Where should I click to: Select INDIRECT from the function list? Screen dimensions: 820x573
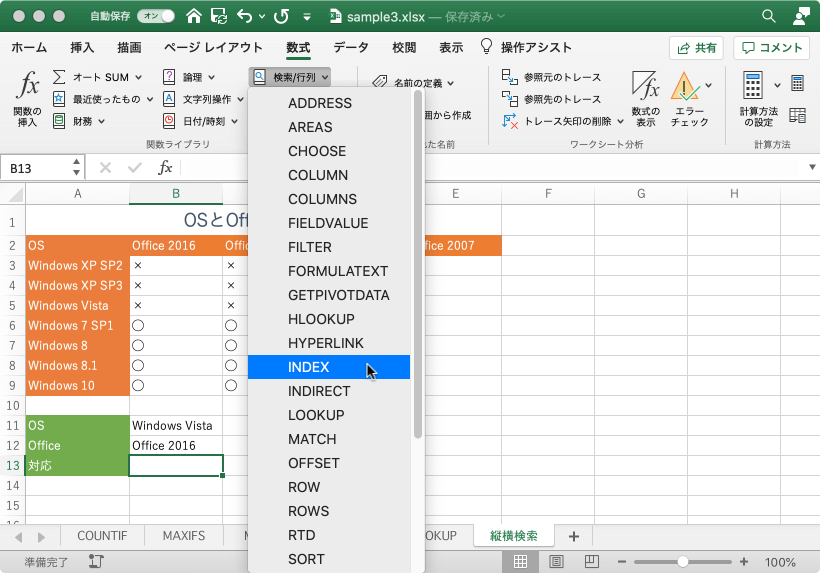329,391
